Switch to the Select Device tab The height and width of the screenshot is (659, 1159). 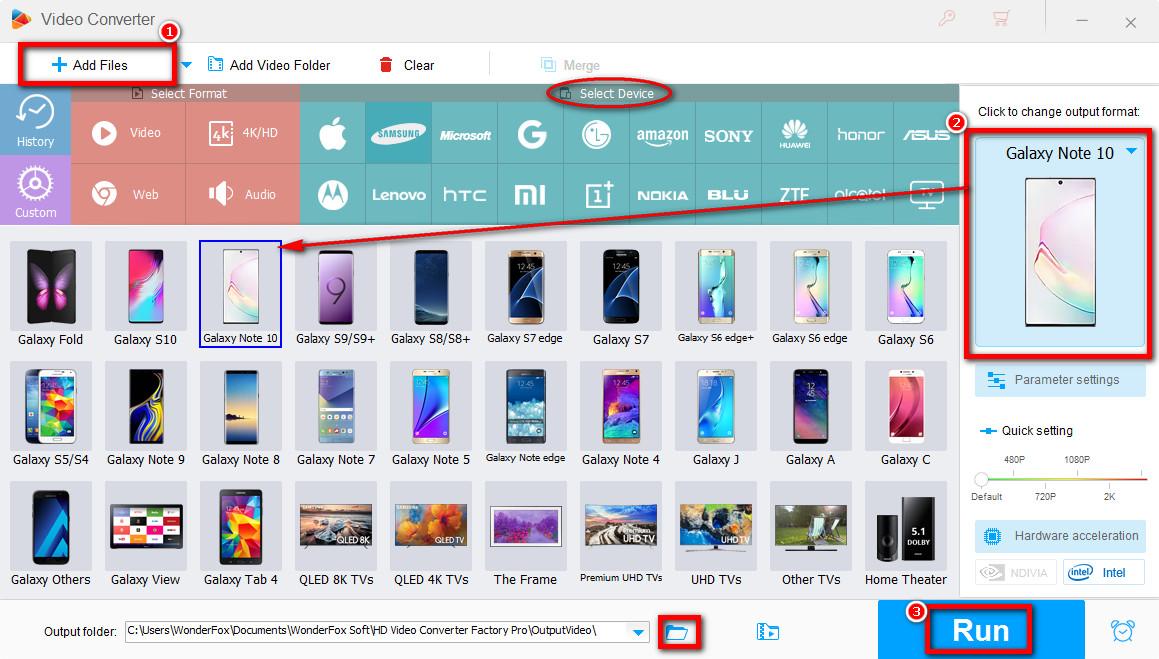point(608,93)
